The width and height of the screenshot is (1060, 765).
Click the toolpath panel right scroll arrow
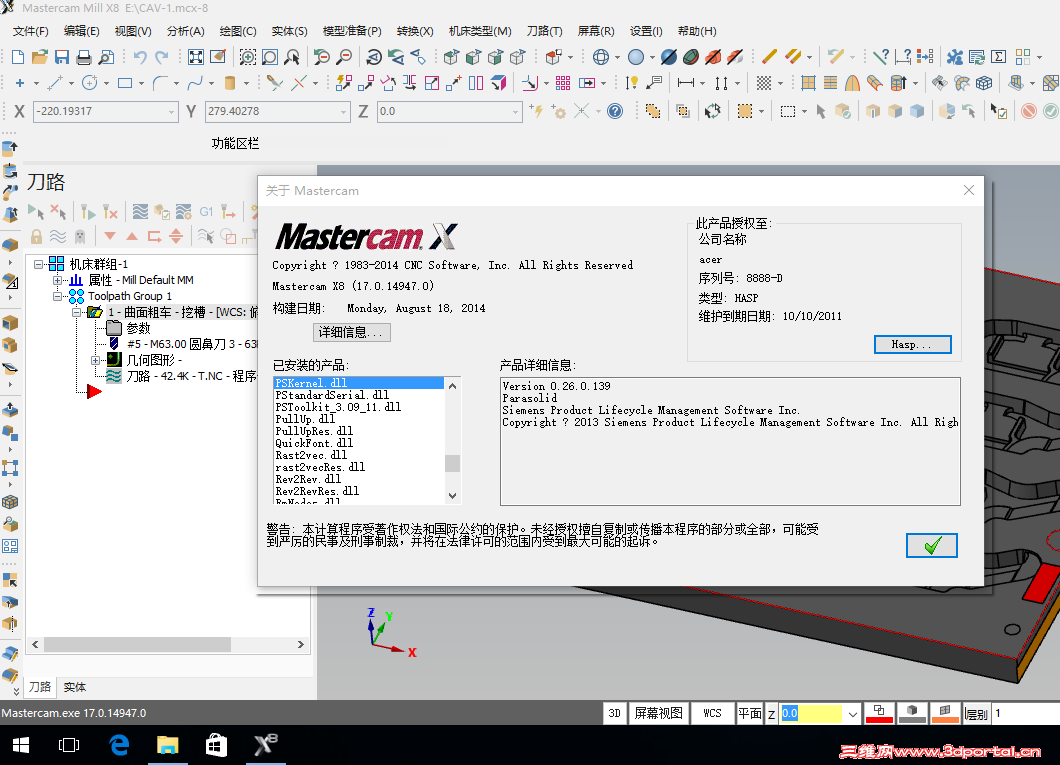pyautogui.click(x=301, y=645)
